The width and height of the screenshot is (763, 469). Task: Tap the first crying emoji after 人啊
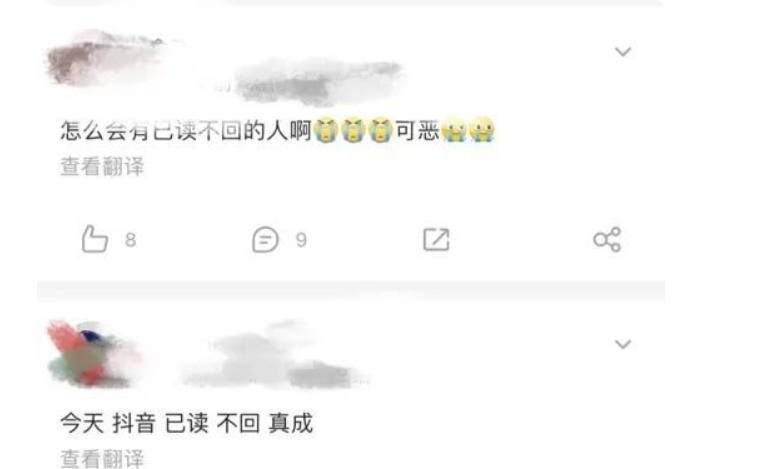point(326,130)
